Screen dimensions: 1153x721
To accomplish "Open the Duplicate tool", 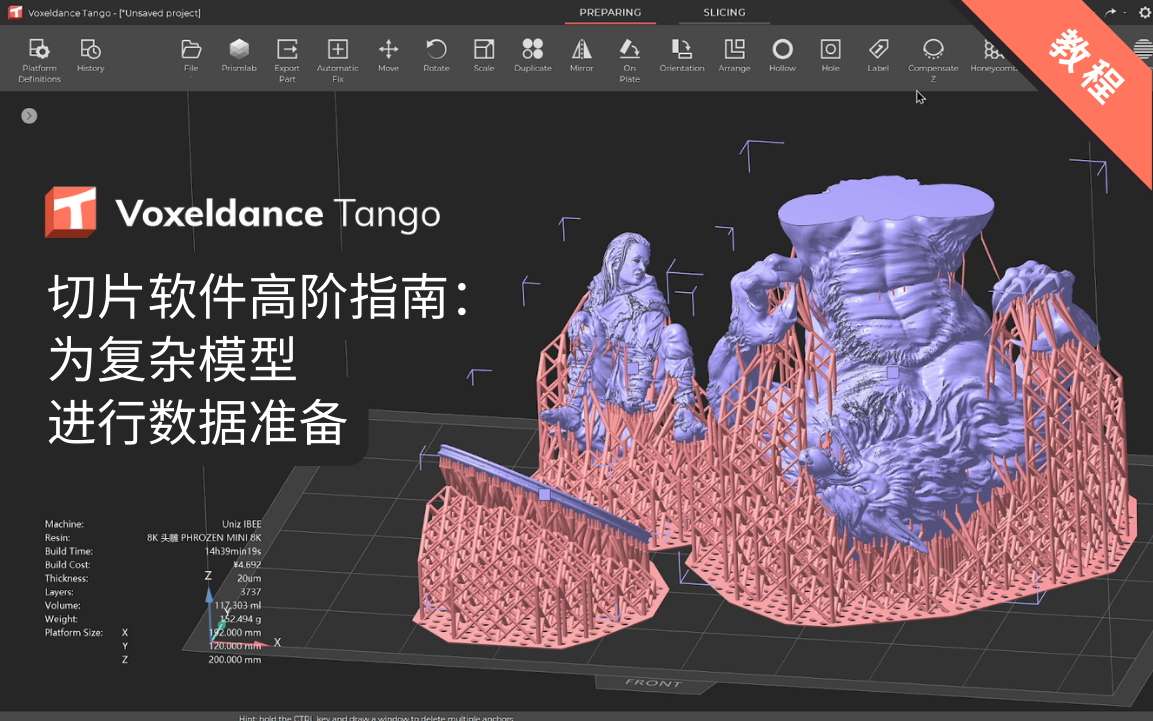I will (532, 56).
